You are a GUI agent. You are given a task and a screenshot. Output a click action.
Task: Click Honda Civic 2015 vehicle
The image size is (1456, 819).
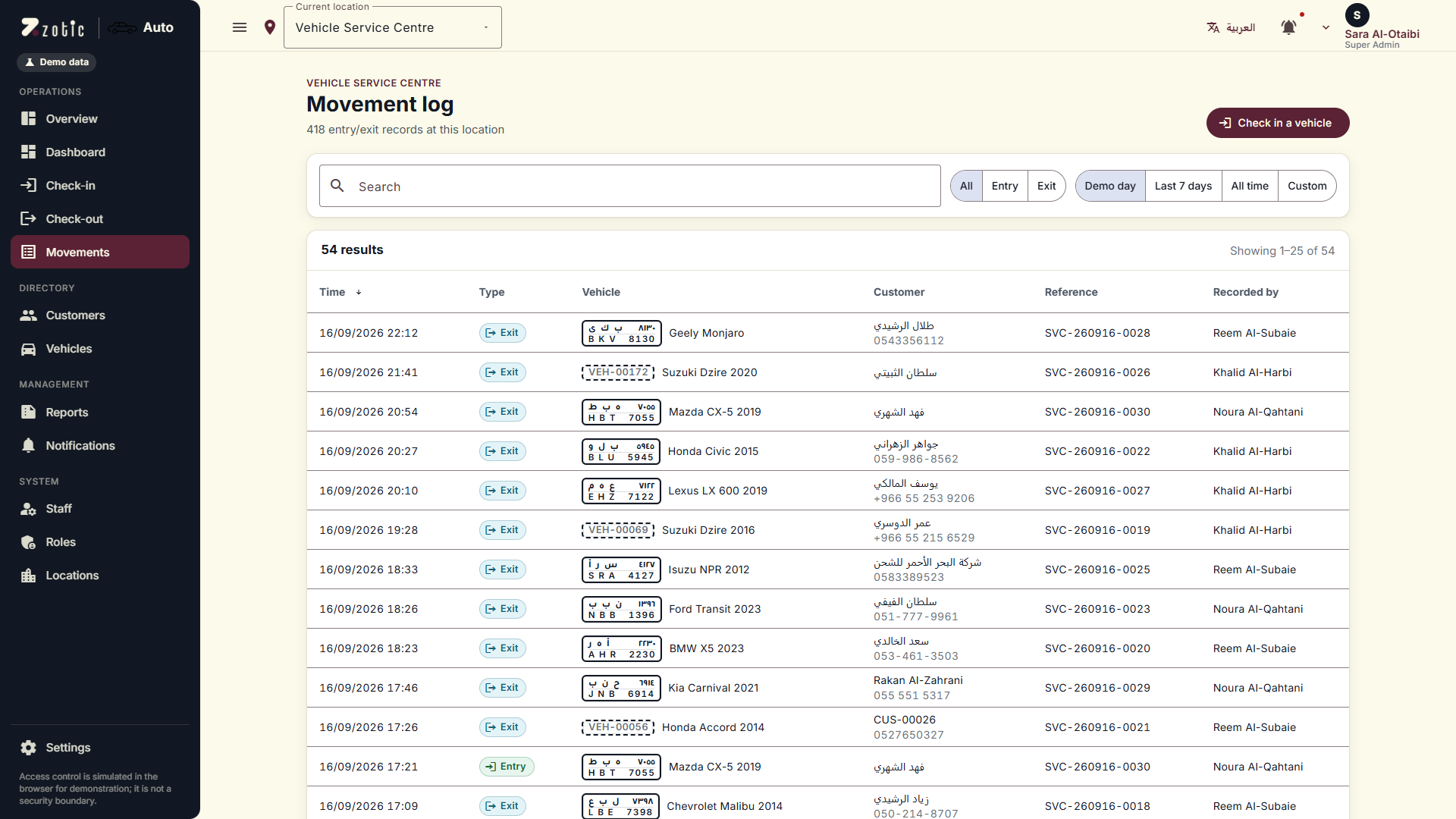(x=713, y=451)
